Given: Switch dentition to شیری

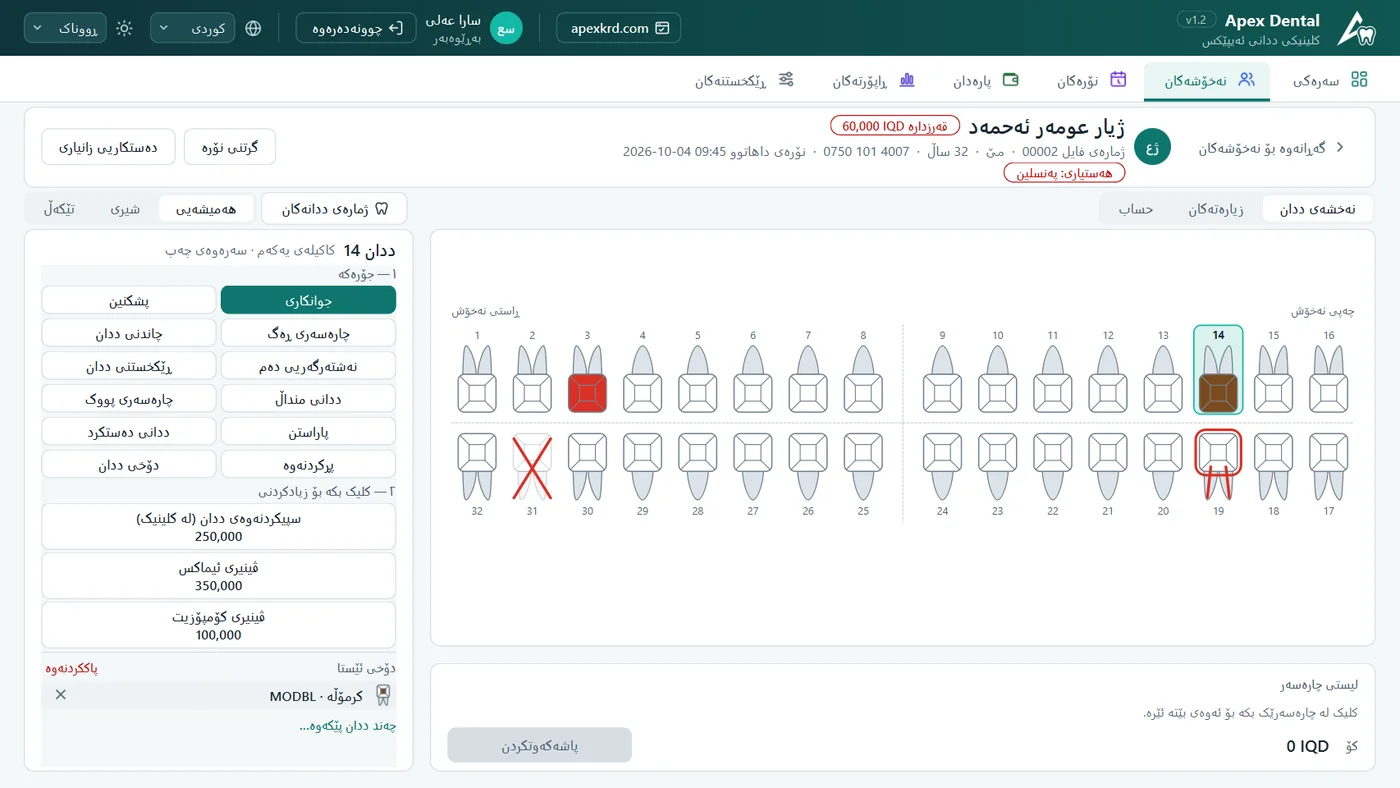Looking at the screenshot, I should [125, 209].
